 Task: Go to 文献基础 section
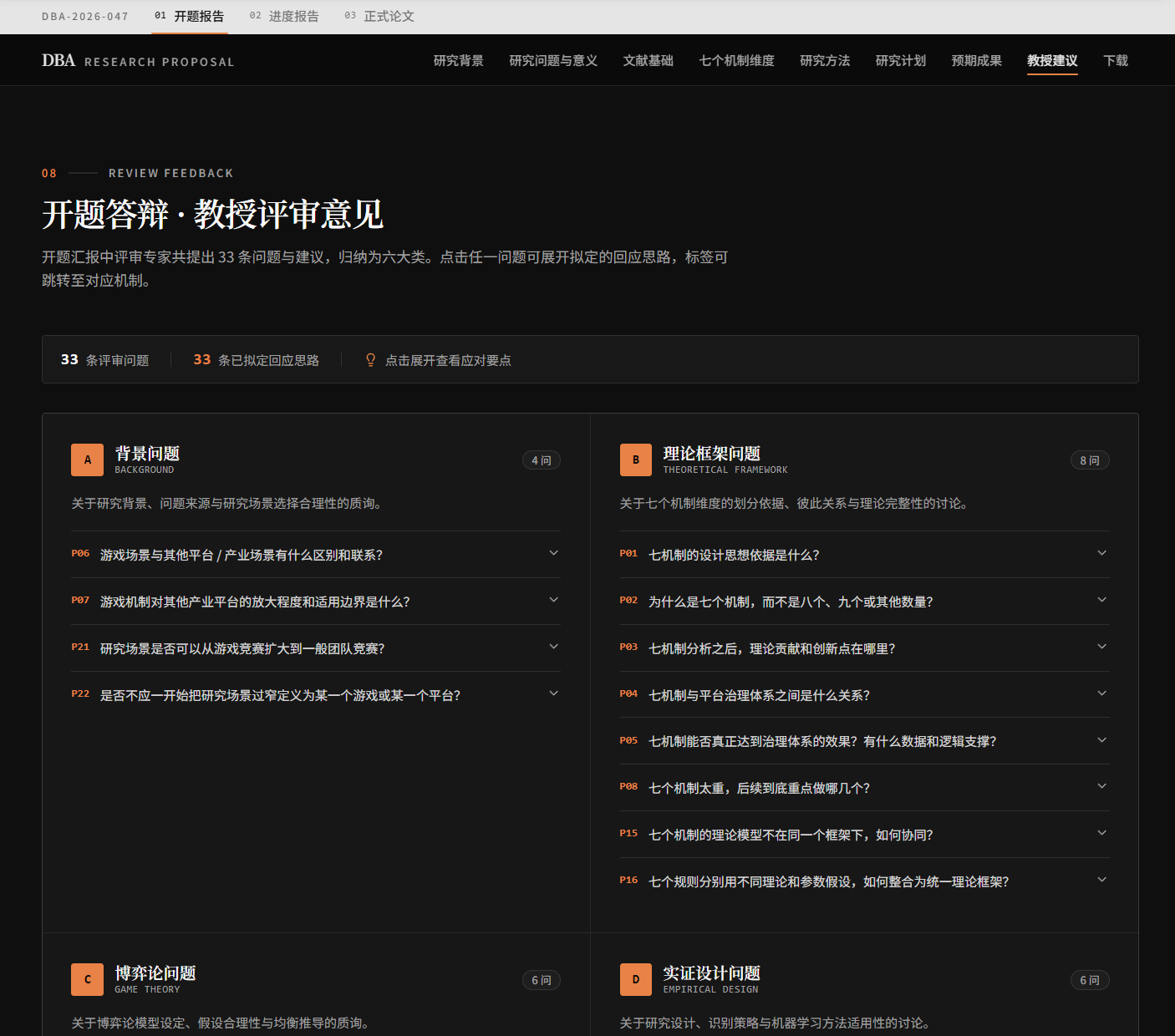point(649,61)
